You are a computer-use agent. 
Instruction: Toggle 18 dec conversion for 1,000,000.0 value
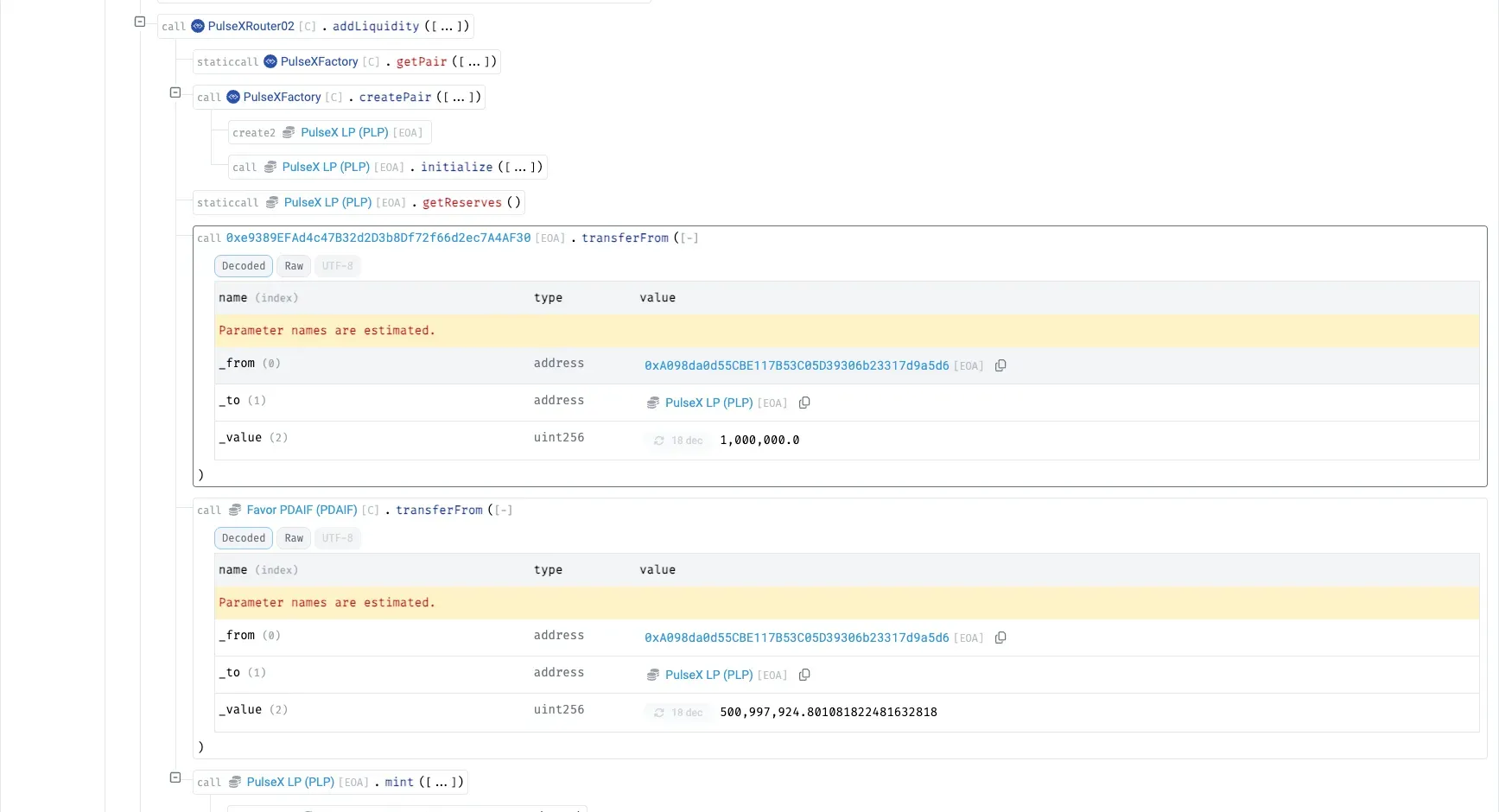(677, 441)
